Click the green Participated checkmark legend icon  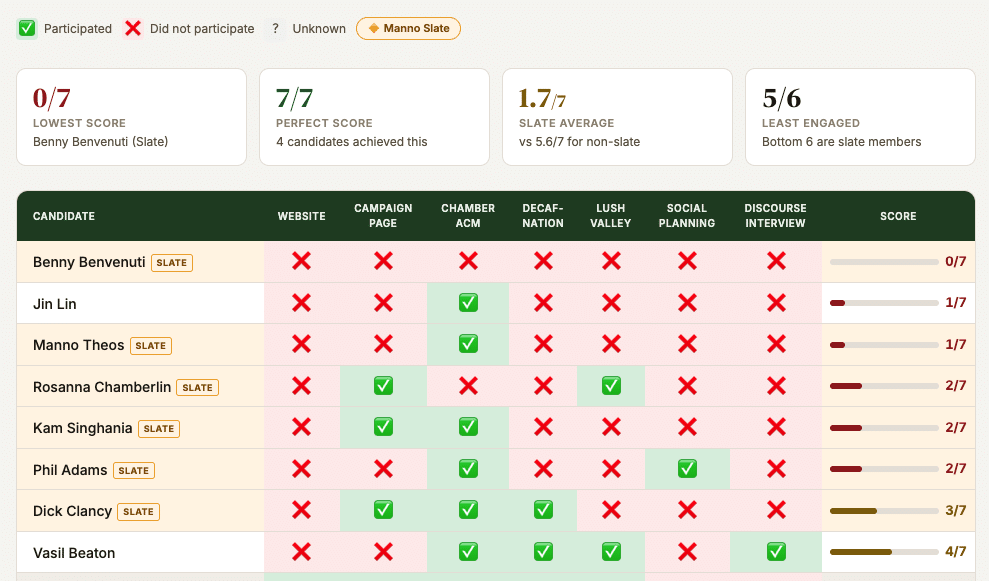click(26, 28)
